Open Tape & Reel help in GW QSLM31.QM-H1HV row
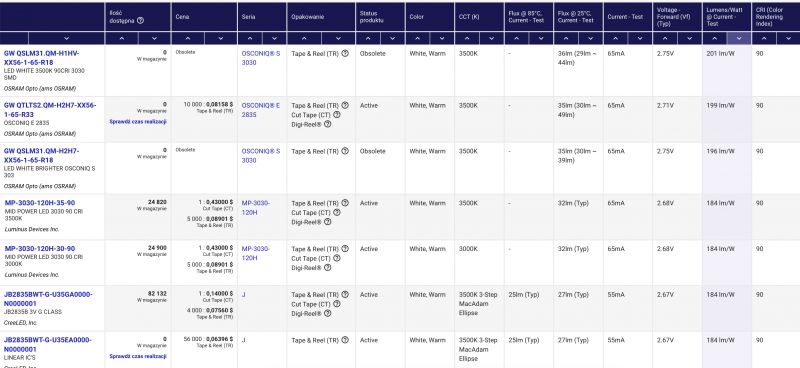This screenshot has width=800, height=368. click(x=345, y=53)
